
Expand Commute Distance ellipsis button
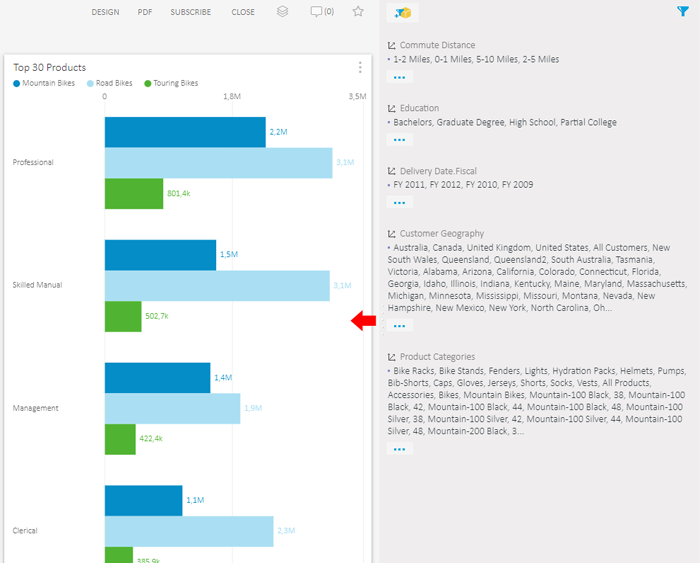400,77
